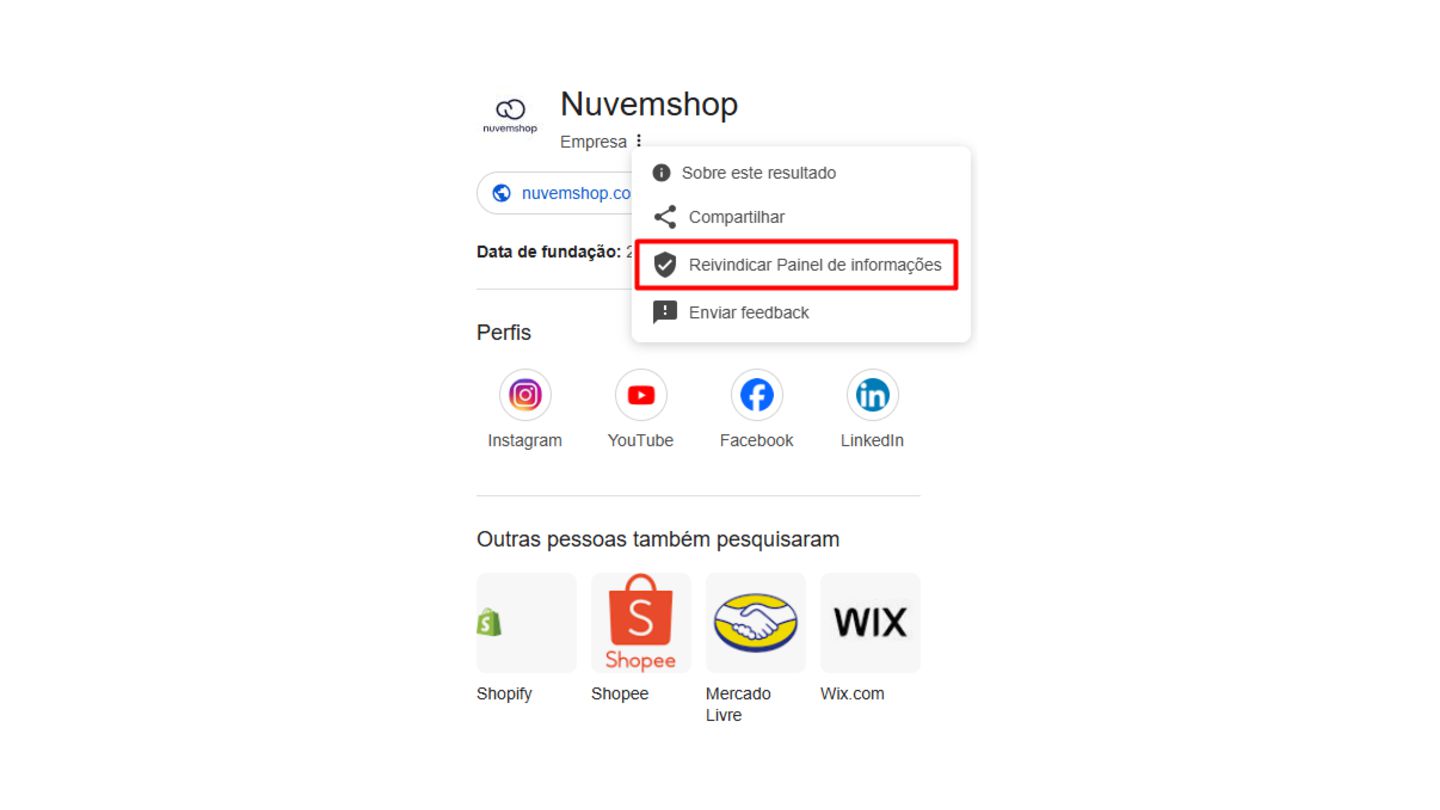The width and height of the screenshot is (1440, 810).
Task: Open the Facebook profile icon
Action: point(757,395)
